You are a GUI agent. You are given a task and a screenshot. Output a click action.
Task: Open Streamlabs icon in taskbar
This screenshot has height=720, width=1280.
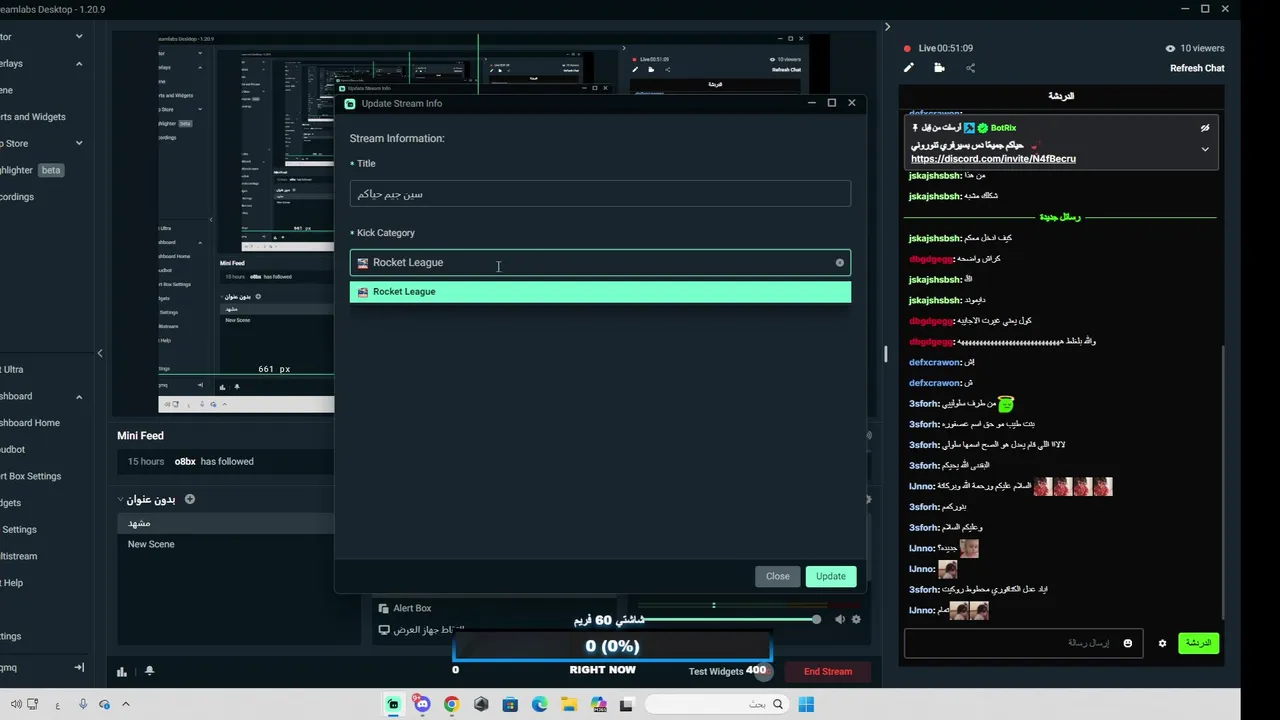click(393, 705)
